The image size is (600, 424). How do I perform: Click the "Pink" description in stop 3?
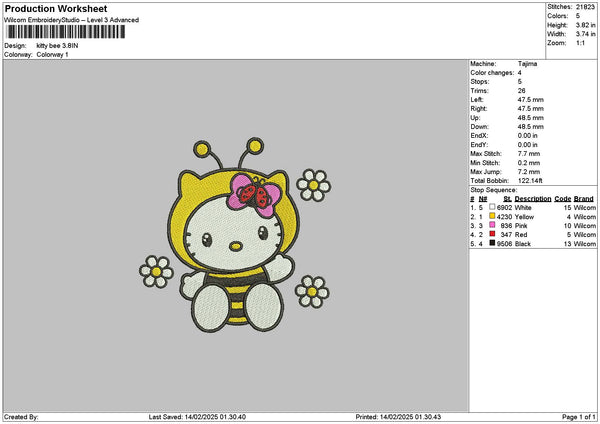[x=521, y=226]
